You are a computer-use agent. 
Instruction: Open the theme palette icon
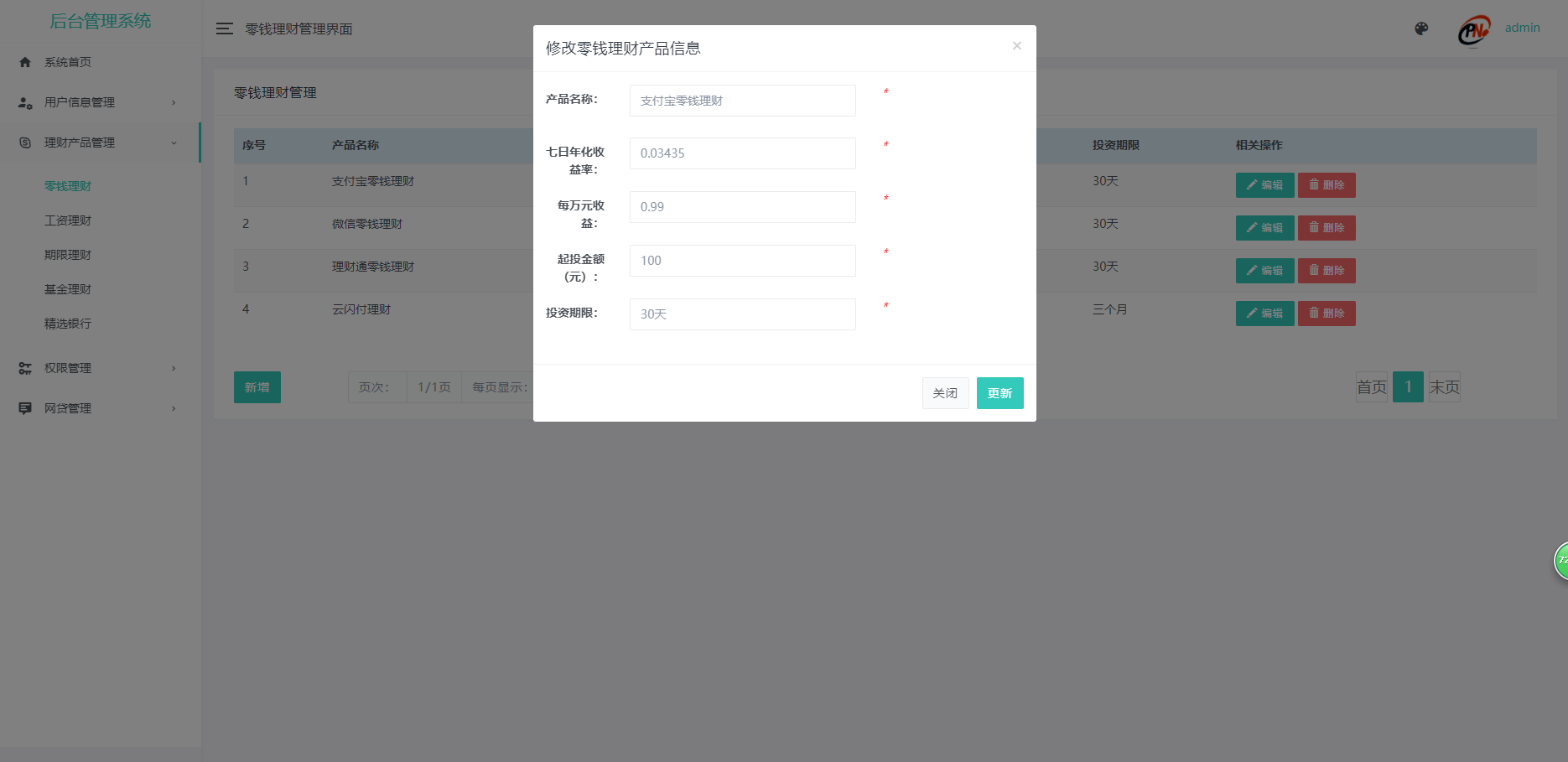(x=1421, y=29)
